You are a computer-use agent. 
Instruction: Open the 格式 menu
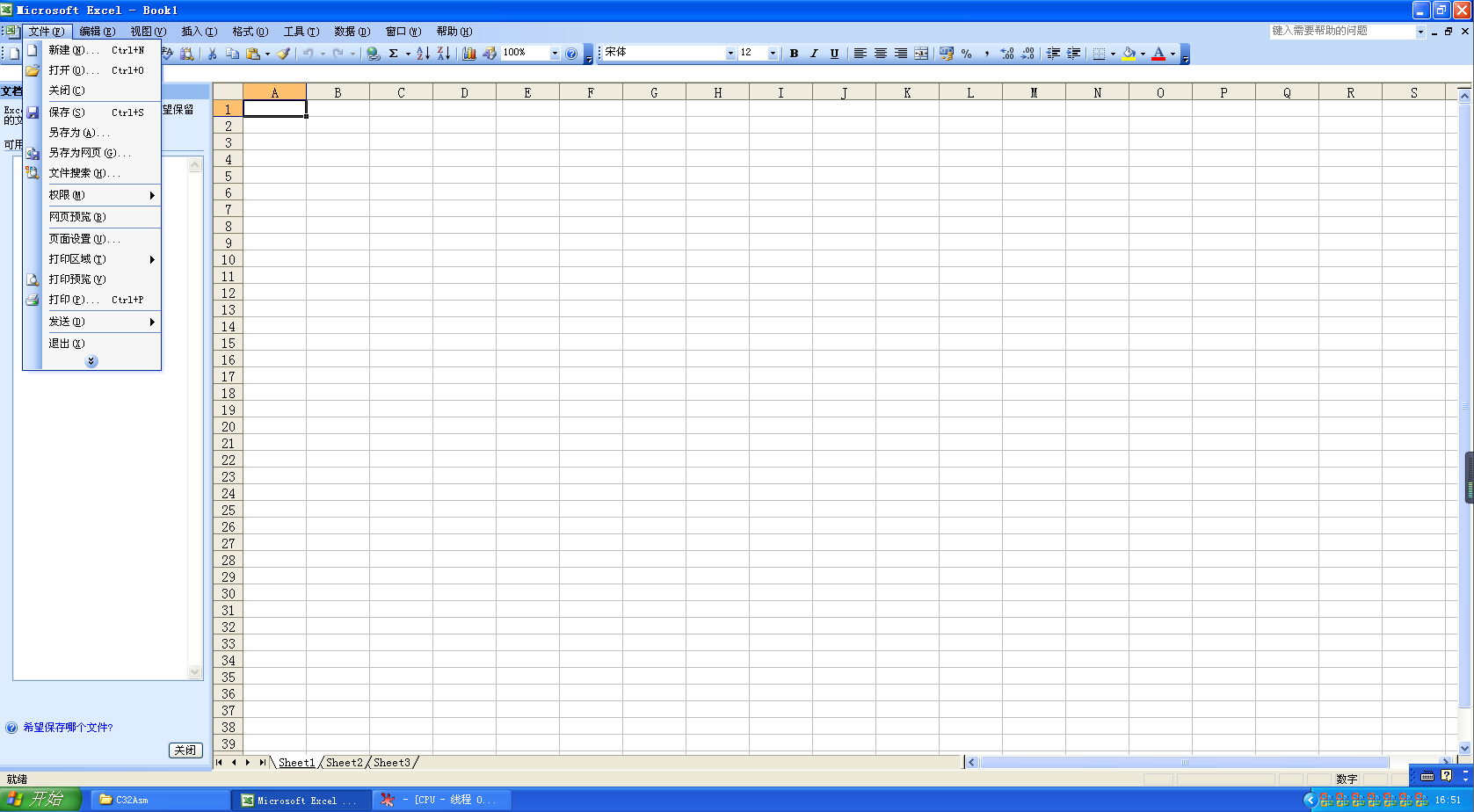[x=250, y=32]
